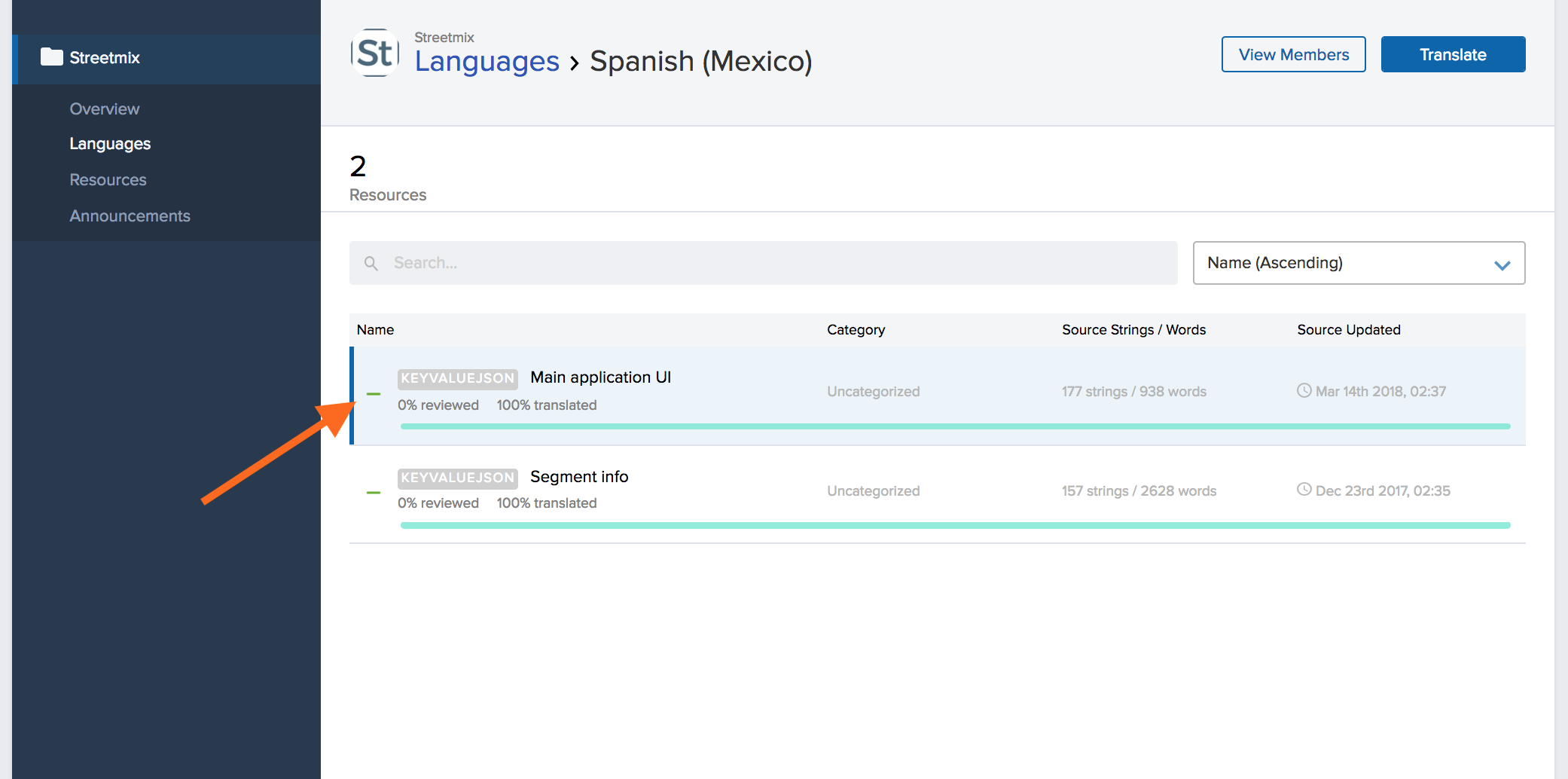1568x779 pixels.
Task: Click clock icon beside Dec 23rd 2017
Action: pyautogui.click(x=1304, y=490)
